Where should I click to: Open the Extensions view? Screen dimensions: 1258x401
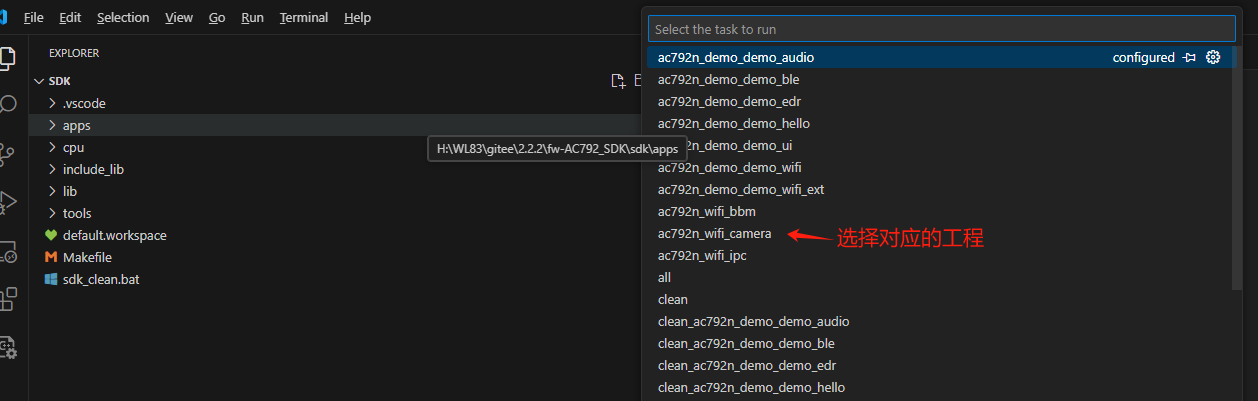pos(8,298)
